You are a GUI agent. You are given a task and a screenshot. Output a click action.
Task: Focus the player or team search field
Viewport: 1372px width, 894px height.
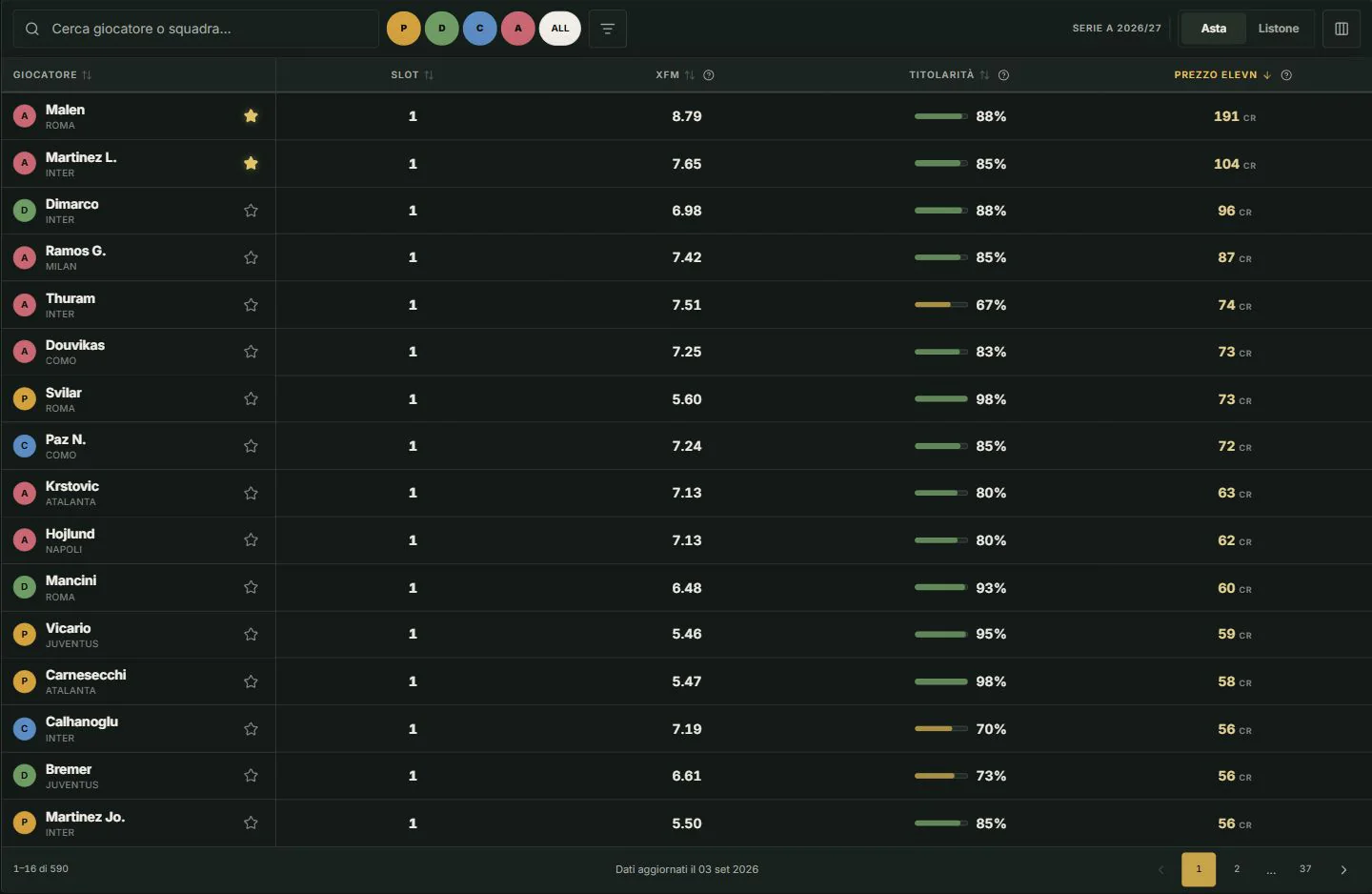(x=195, y=29)
